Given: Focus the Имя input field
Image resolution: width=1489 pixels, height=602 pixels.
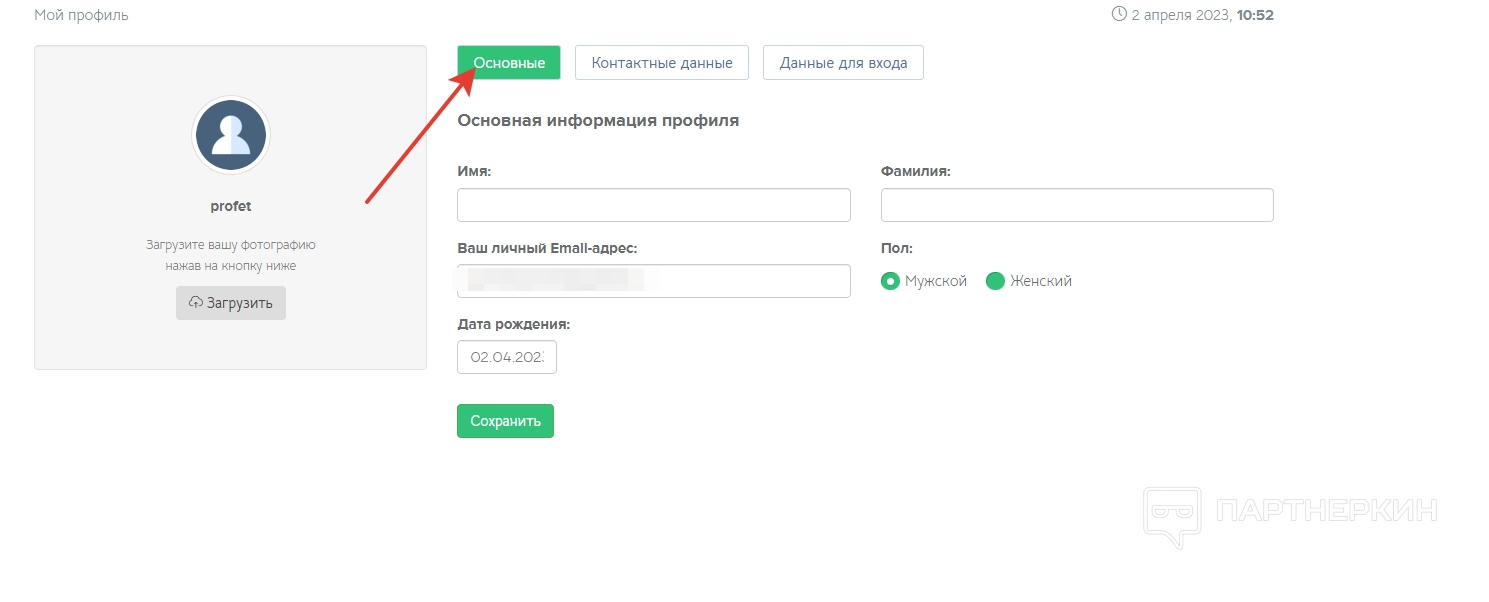Looking at the screenshot, I should click(x=653, y=205).
